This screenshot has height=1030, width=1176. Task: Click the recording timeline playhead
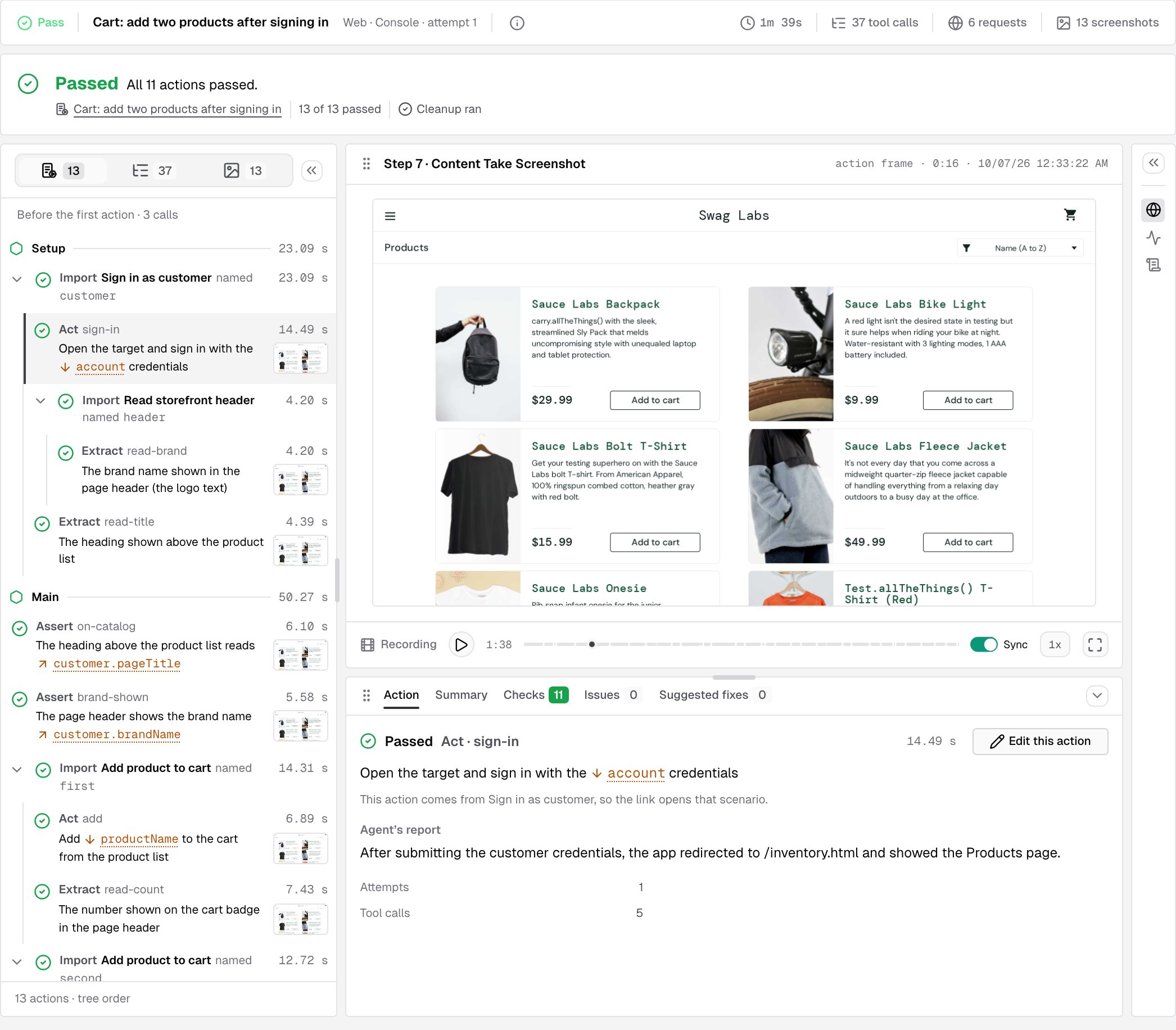591,644
